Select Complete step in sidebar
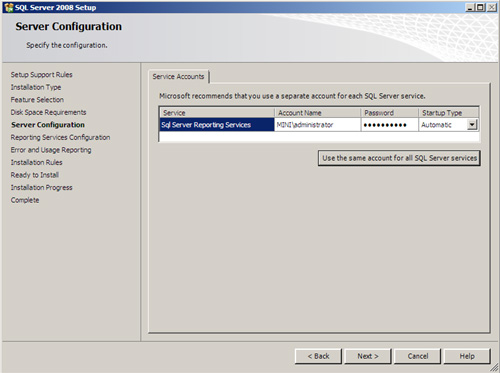Image resolution: width=500 pixels, height=373 pixels. (25, 200)
